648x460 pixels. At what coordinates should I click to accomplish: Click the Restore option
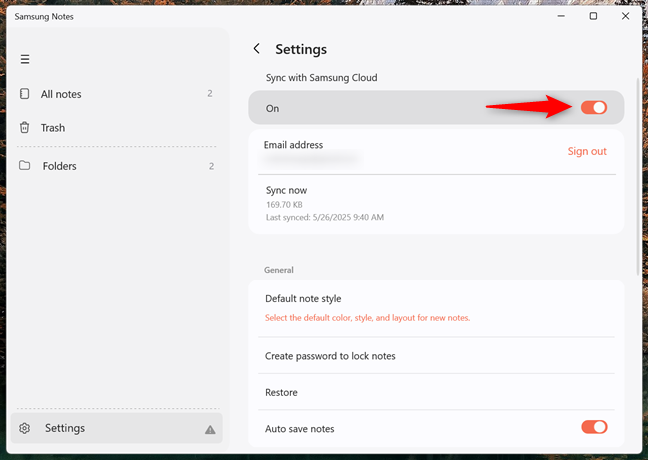click(436, 392)
